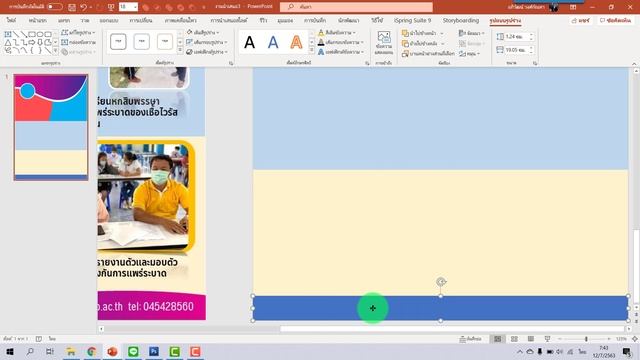Viewport: 640px width, 360px height.
Task: Apply the black WordArt style A
Action: pyautogui.click(x=249, y=42)
